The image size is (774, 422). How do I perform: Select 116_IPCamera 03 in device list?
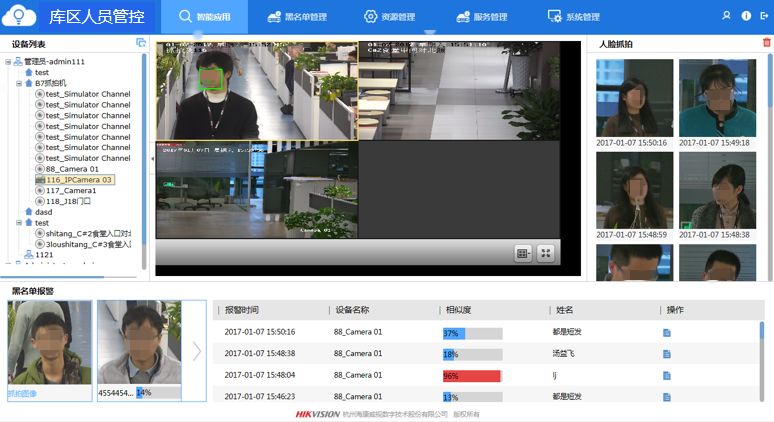coord(79,180)
